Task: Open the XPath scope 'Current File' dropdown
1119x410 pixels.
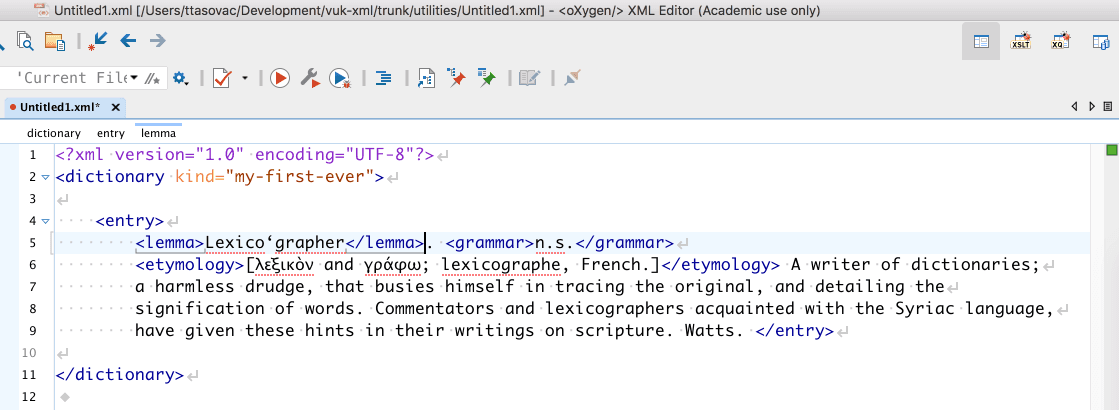Action: pos(133,77)
